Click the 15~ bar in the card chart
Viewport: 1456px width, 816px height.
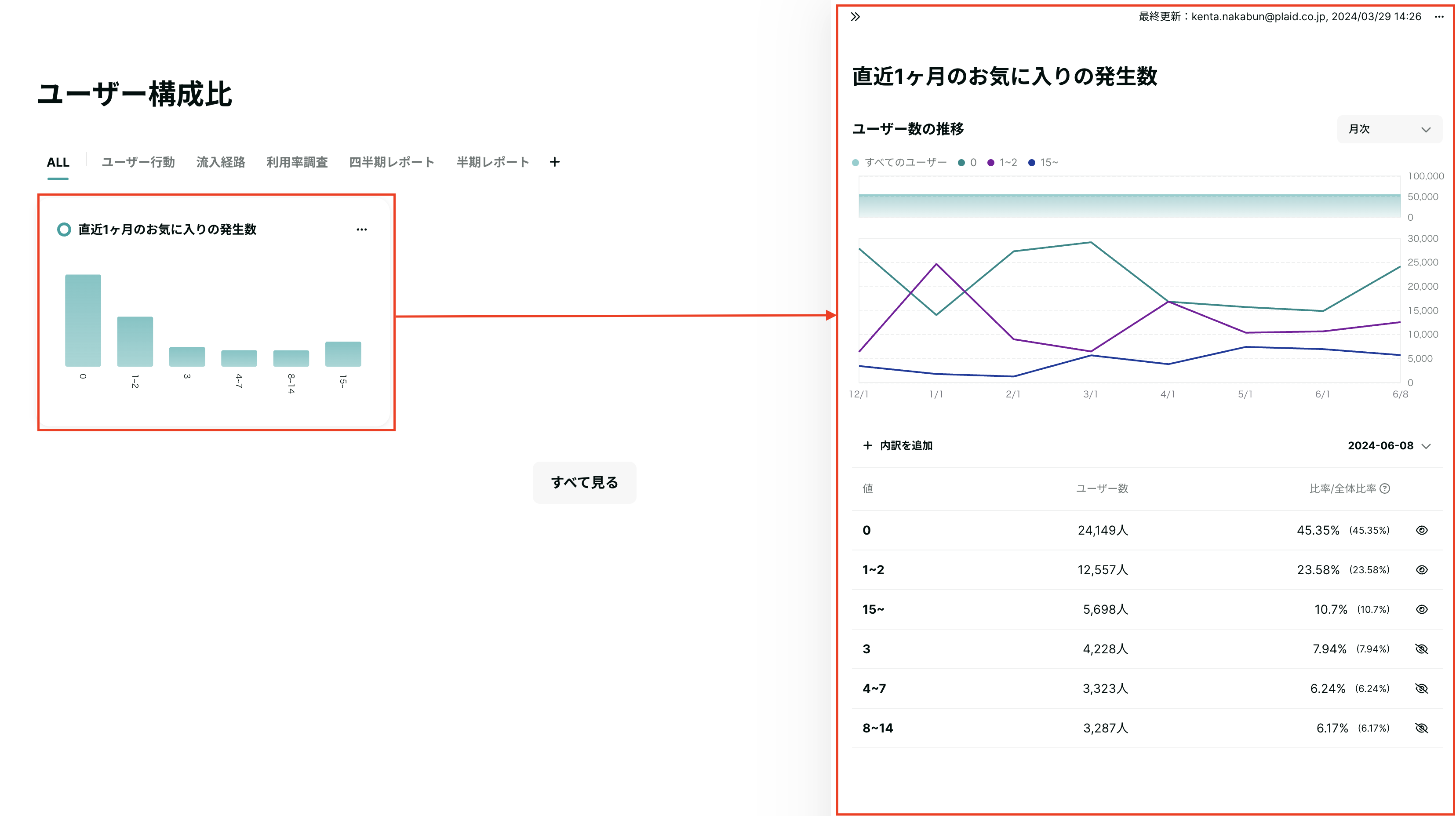click(x=343, y=354)
